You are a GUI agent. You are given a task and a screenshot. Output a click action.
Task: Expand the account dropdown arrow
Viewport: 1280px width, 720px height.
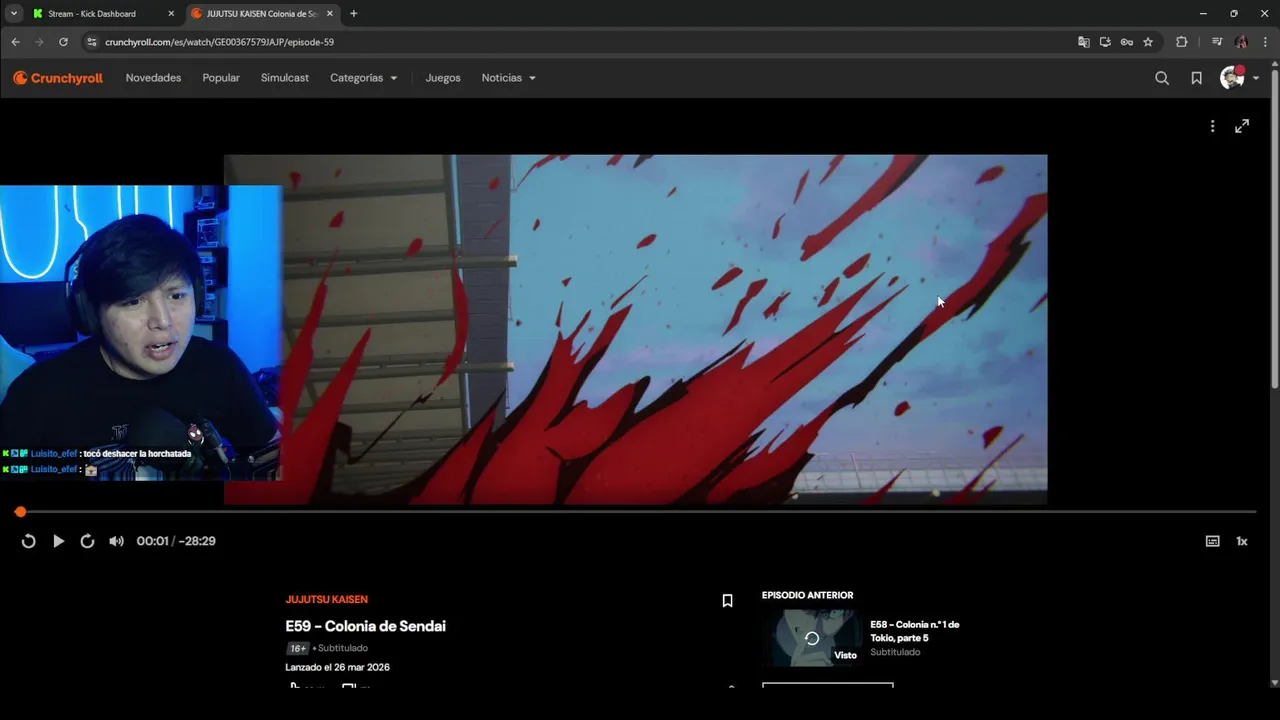point(1256,78)
